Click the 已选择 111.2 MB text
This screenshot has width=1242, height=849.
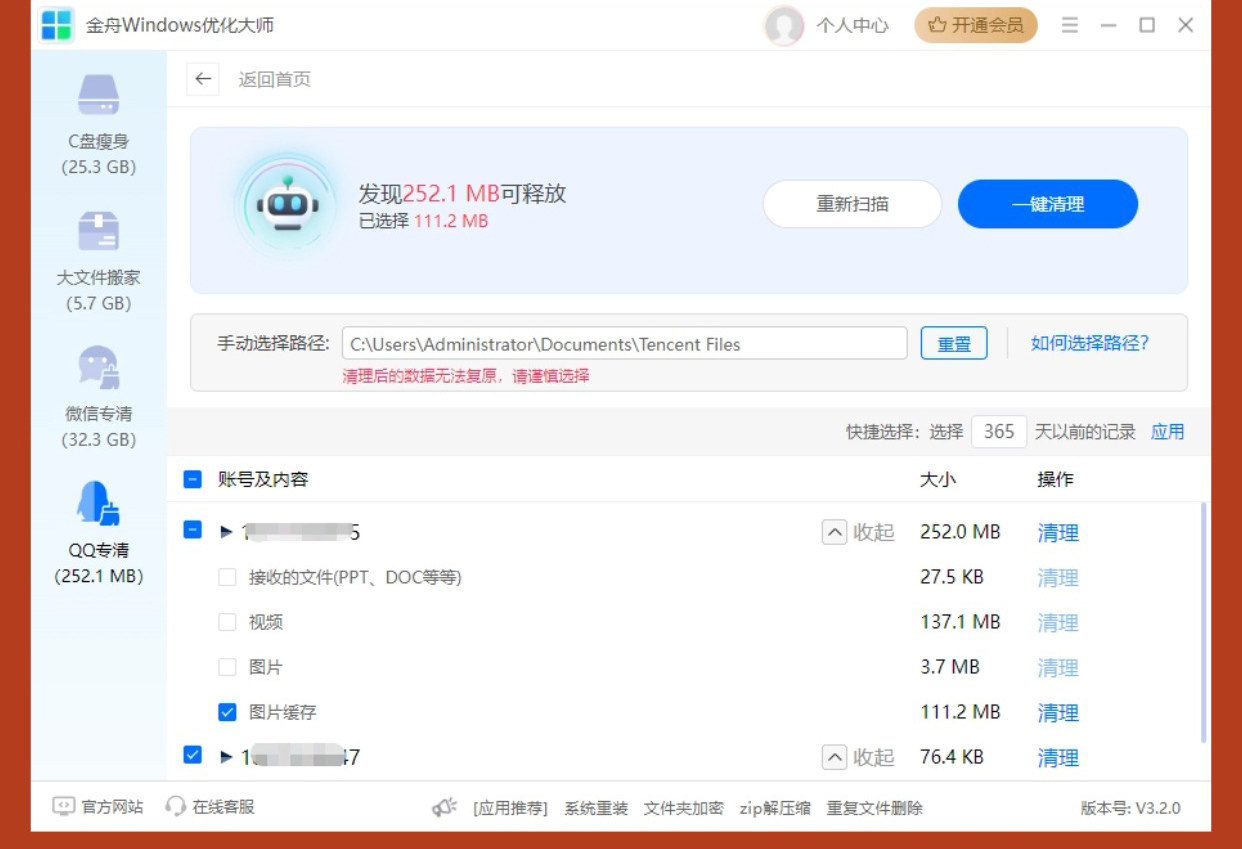coord(423,221)
